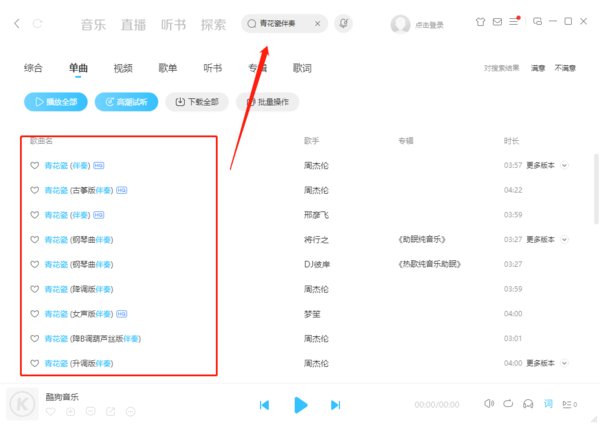
Task: Rate search results as 满意
Action: [538, 68]
